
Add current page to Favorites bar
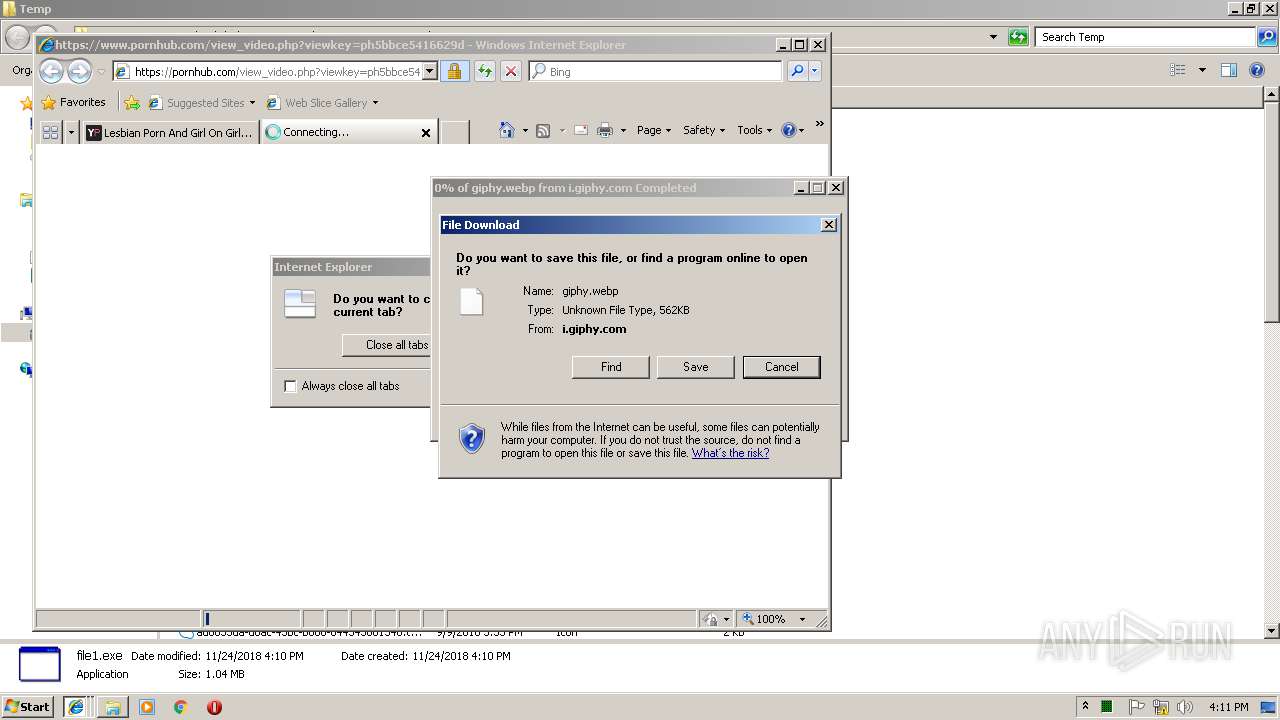click(x=132, y=102)
